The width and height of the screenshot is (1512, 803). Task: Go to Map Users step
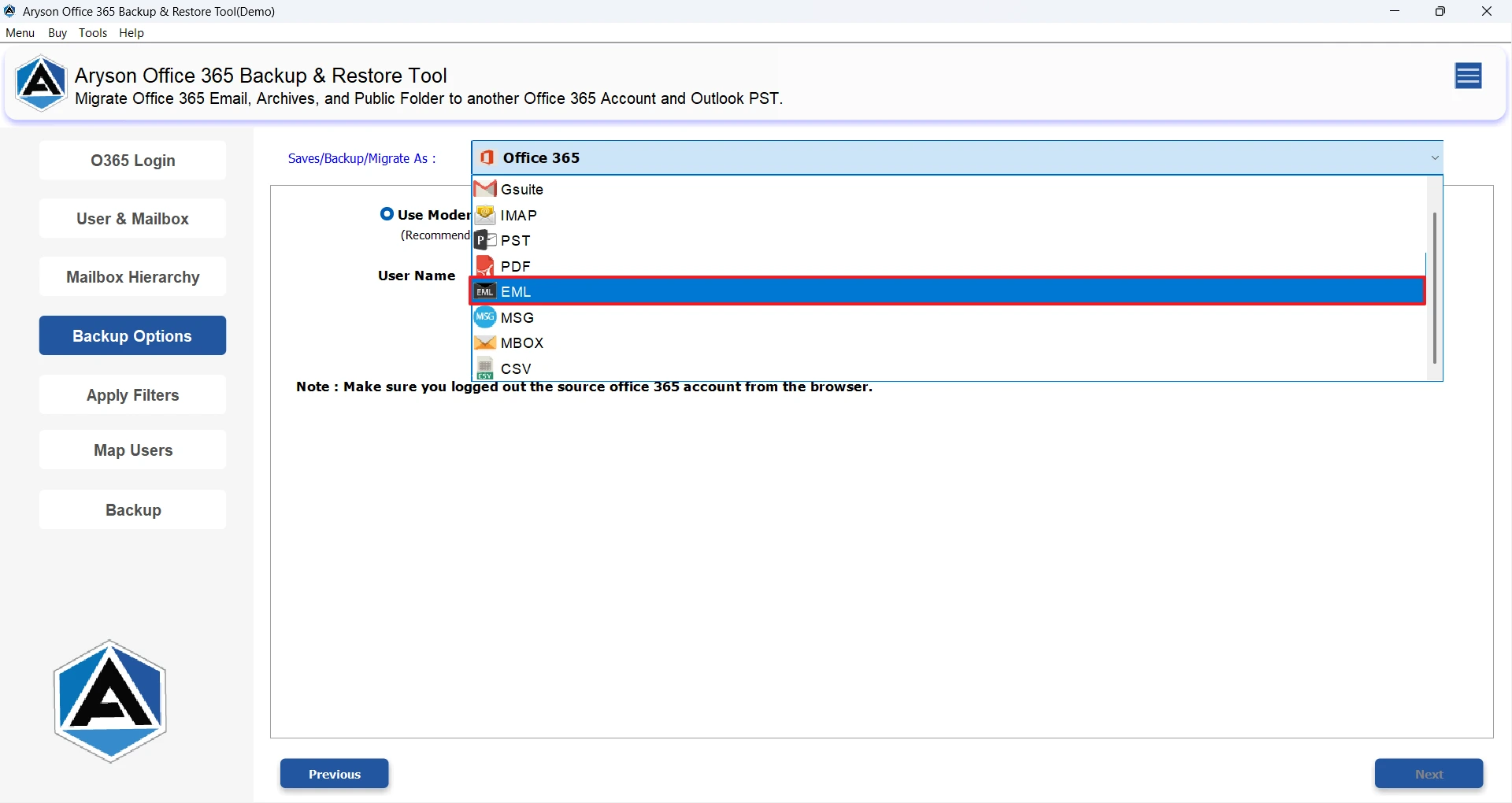132,450
